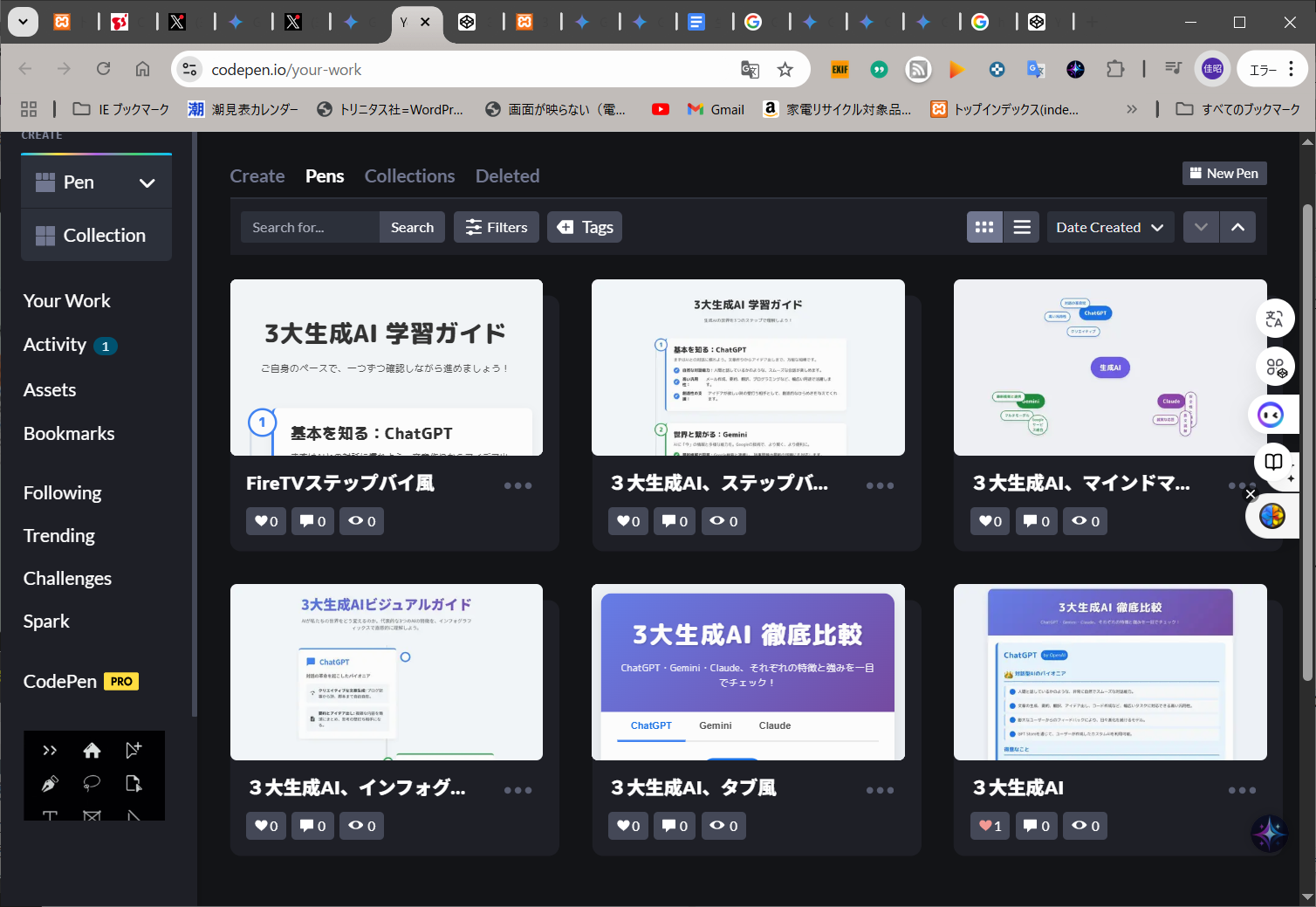Go to Trending pens

pyautogui.click(x=59, y=536)
